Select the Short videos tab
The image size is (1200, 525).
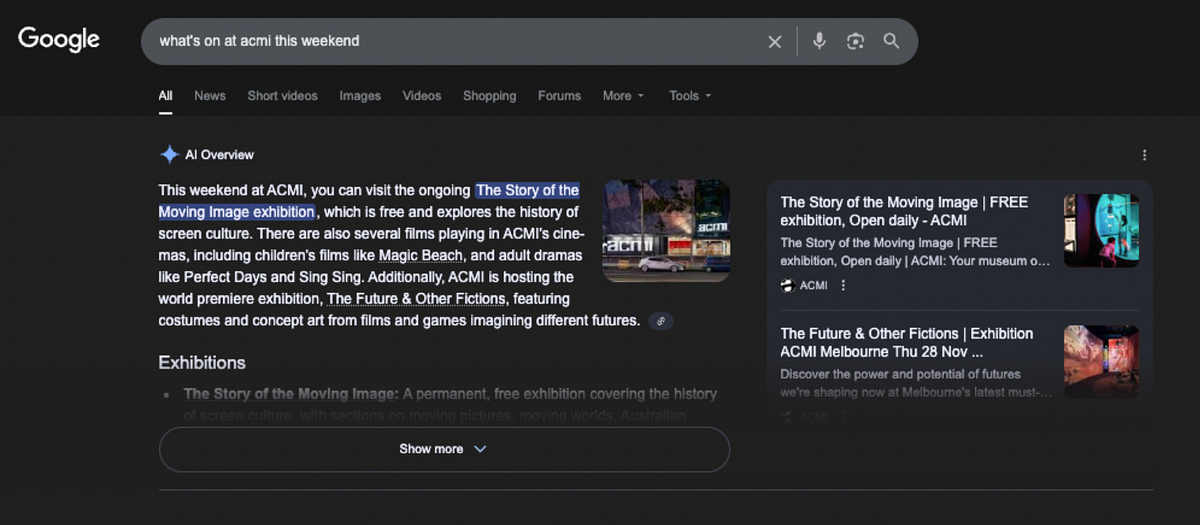pyautogui.click(x=282, y=96)
